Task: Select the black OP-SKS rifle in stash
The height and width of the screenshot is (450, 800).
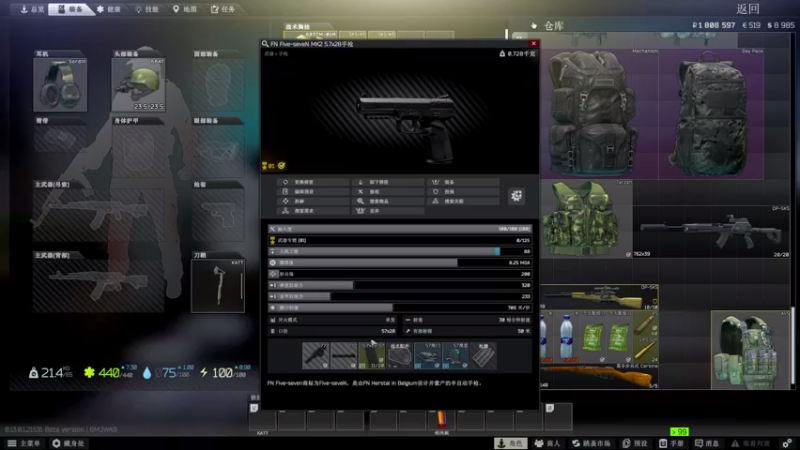Action: [x=712, y=232]
